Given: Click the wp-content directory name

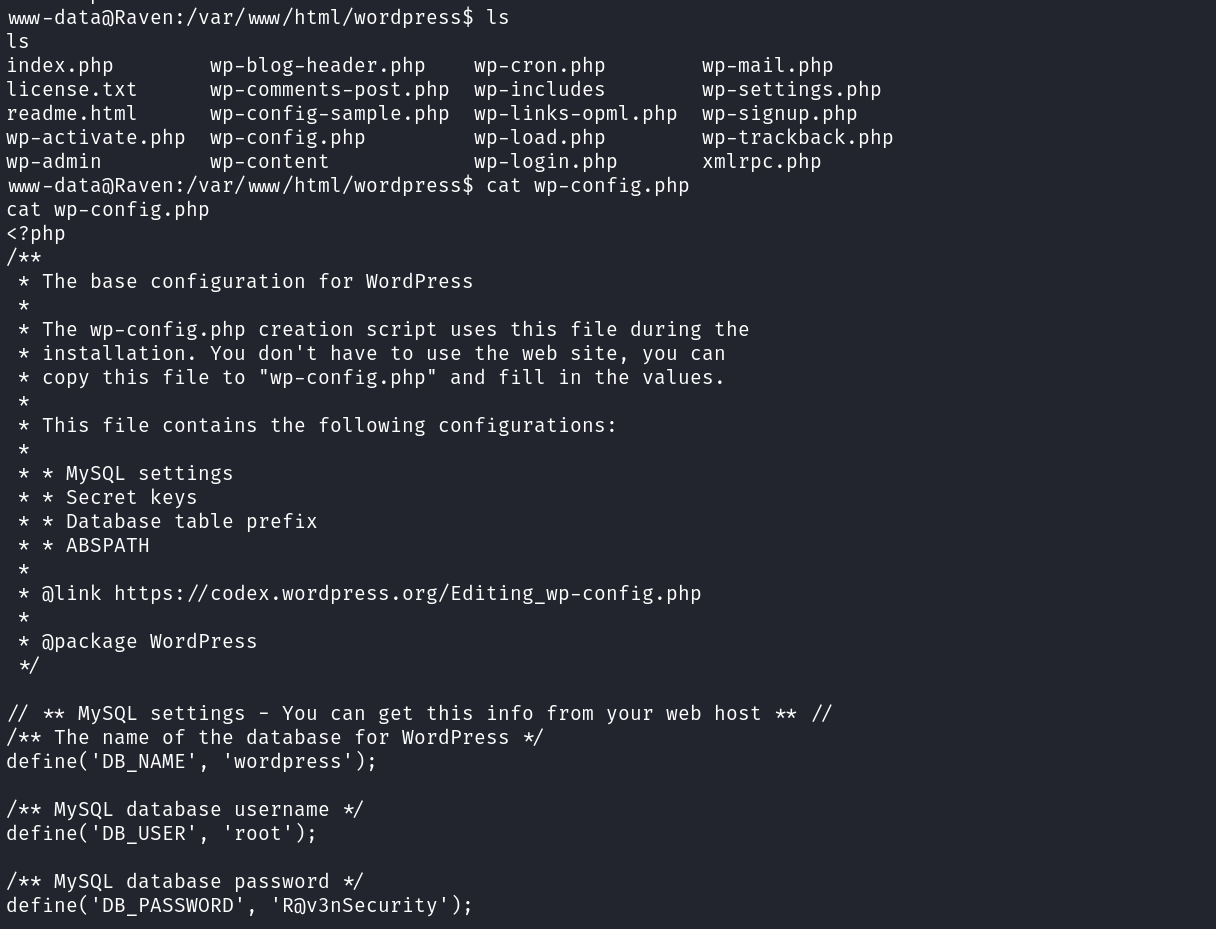Looking at the screenshot, I should click(x=269, y=162).
